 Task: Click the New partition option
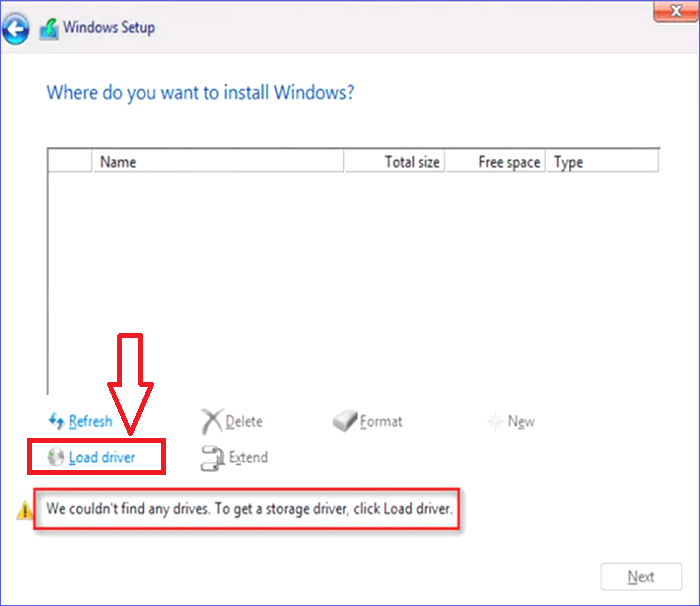pyautogui.click(x=521, y=421)
